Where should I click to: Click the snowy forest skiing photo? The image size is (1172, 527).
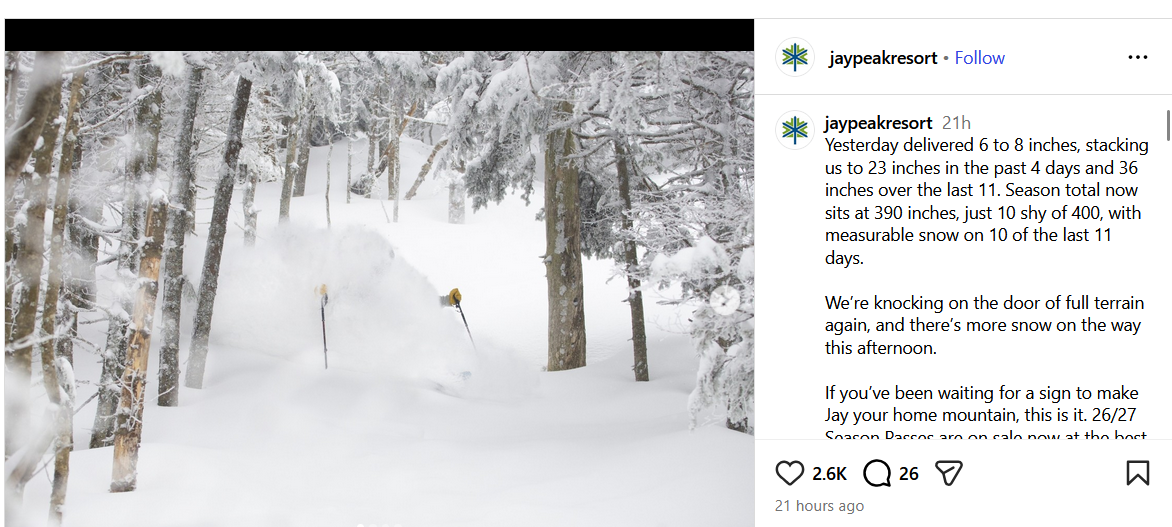(x=380, y=280)
